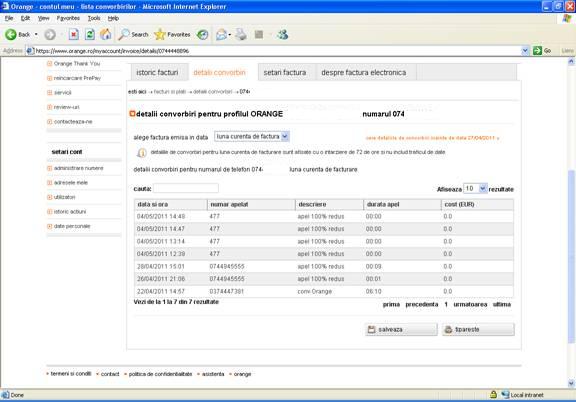Go back with the Back button

pos(18,35)
